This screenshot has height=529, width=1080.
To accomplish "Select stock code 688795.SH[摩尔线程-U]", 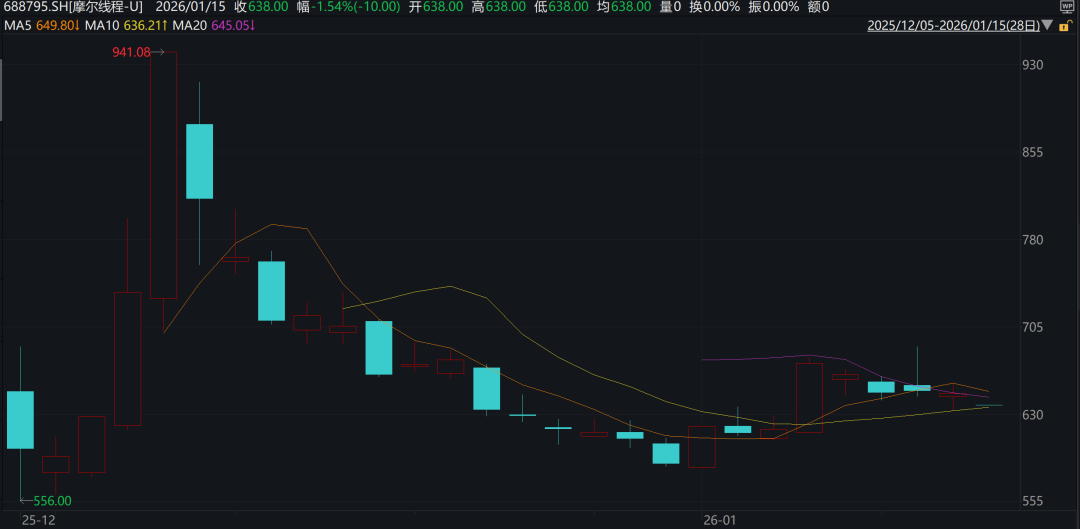I will click(74, 8).
